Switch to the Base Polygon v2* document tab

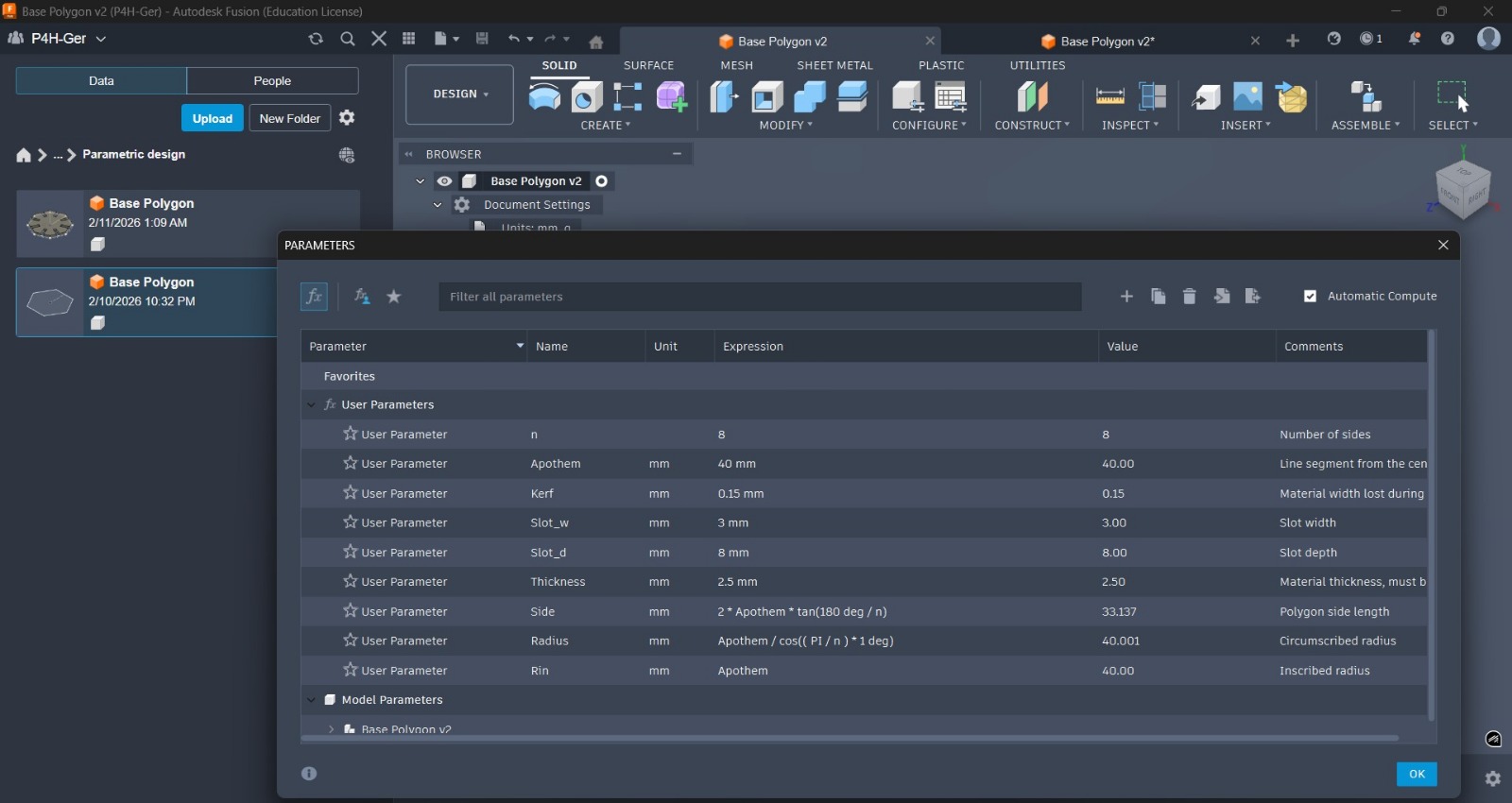1107,42
